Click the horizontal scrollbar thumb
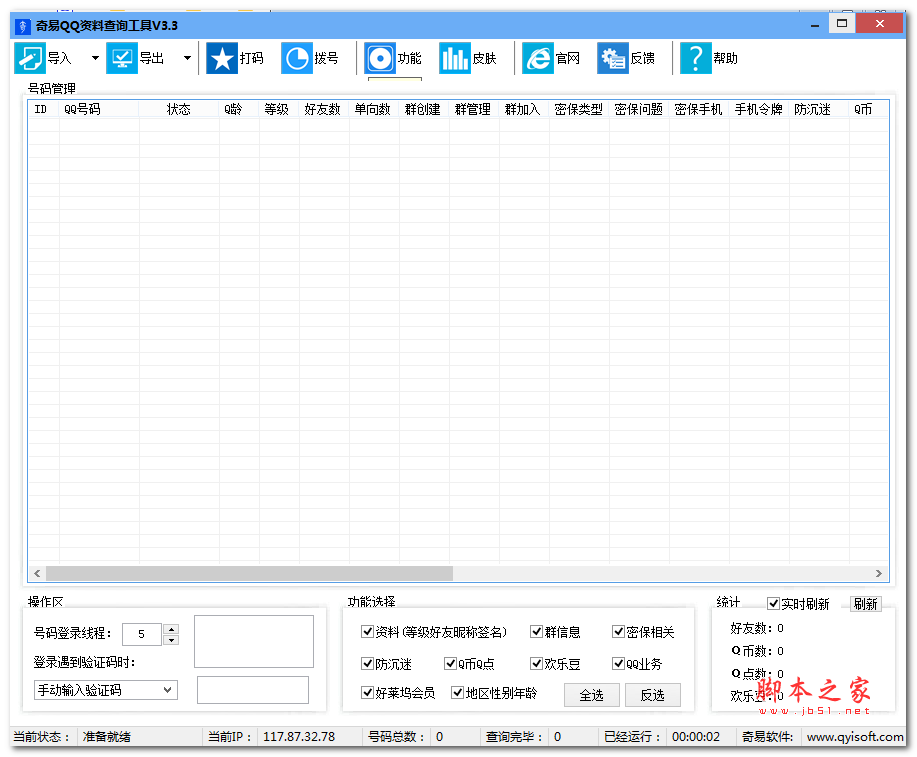Viewport: 917px width, 757px height. 249,573
